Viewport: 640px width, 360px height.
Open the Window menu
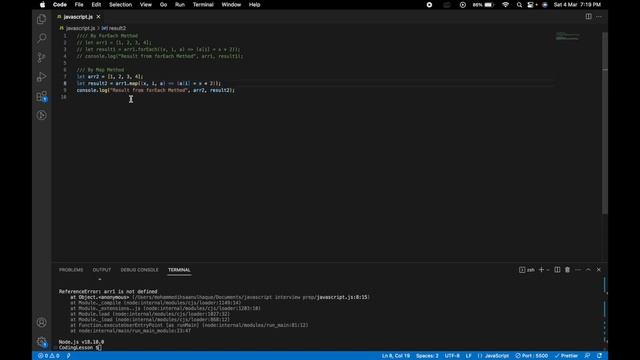231,5
